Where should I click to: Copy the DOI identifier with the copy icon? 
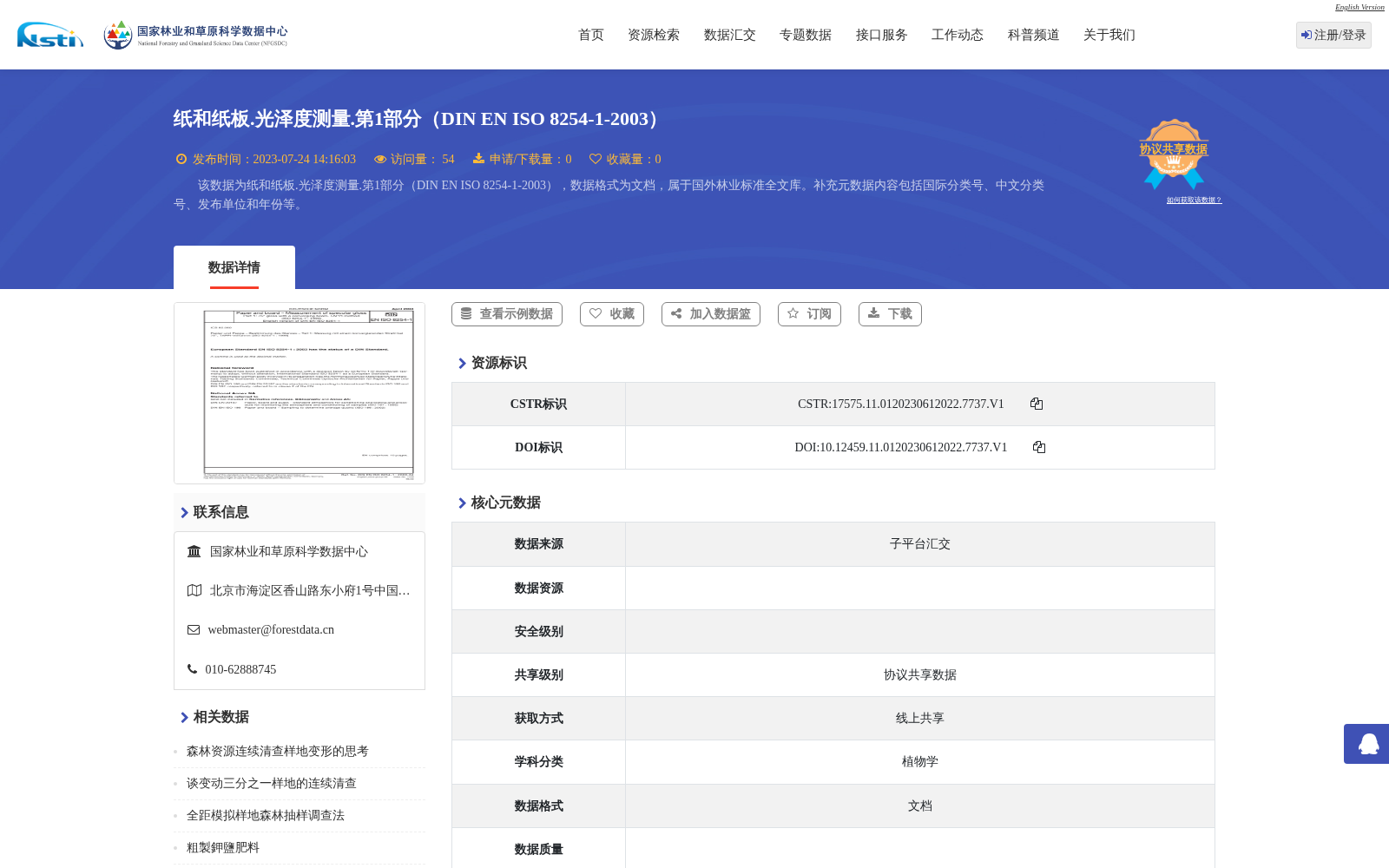pyautogui.click(x=1039, y=447)
